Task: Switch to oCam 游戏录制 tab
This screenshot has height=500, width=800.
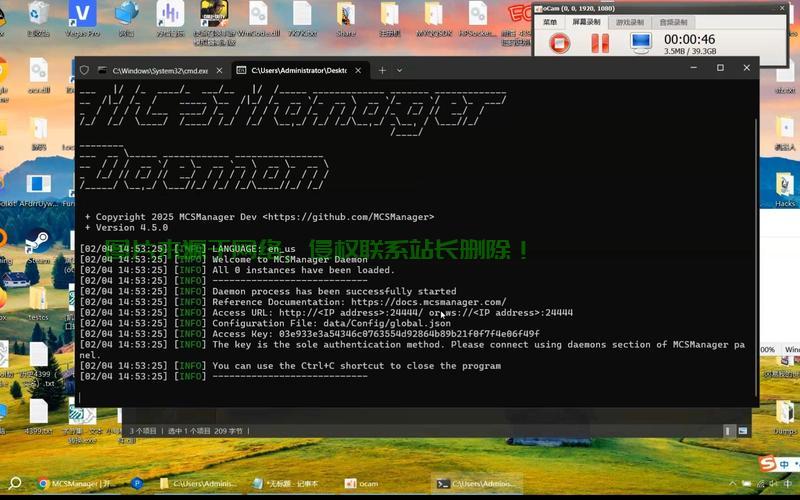Action: point(630,22)
